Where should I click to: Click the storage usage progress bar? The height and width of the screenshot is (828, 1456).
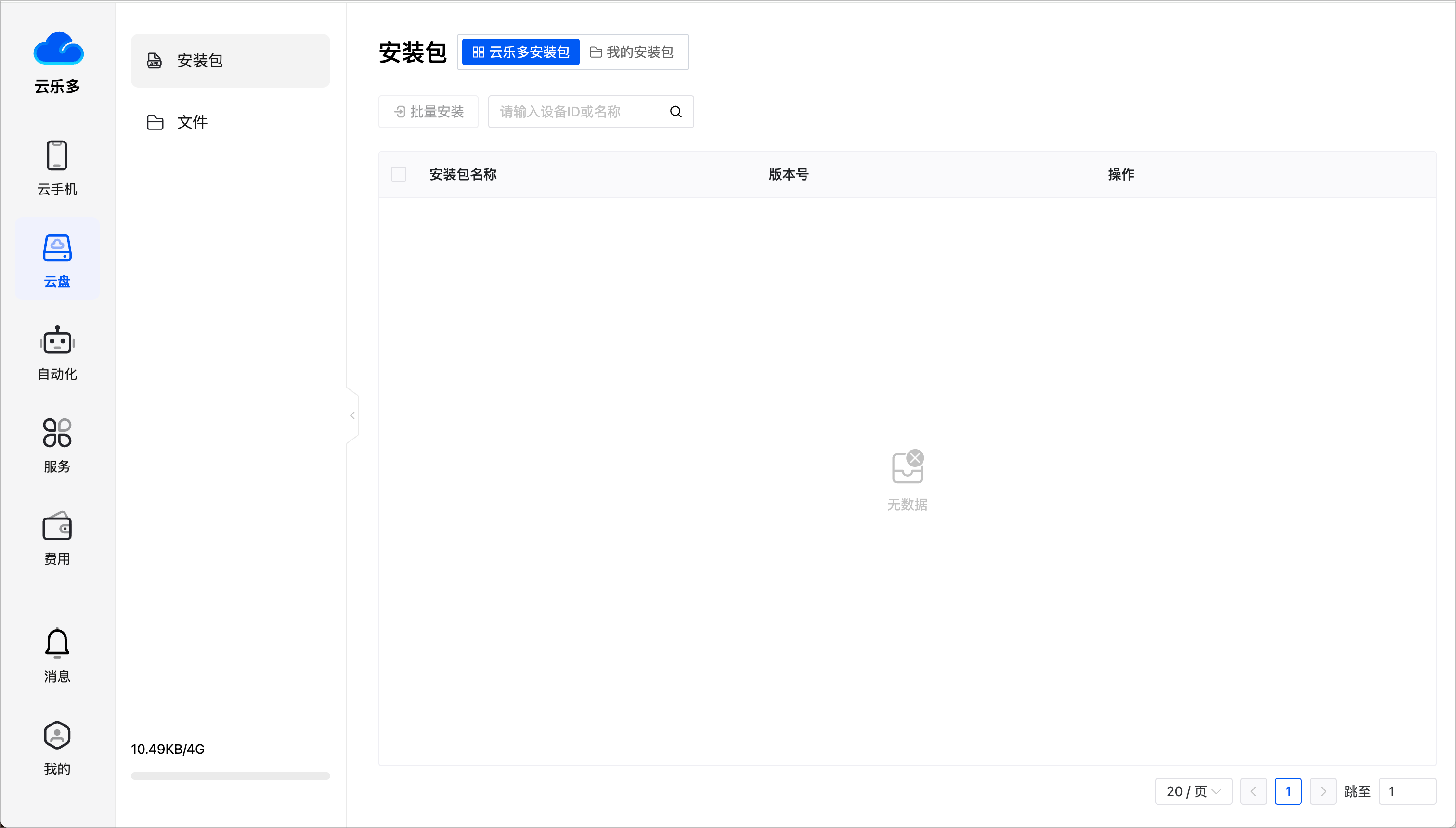click(x=230, y=776)
